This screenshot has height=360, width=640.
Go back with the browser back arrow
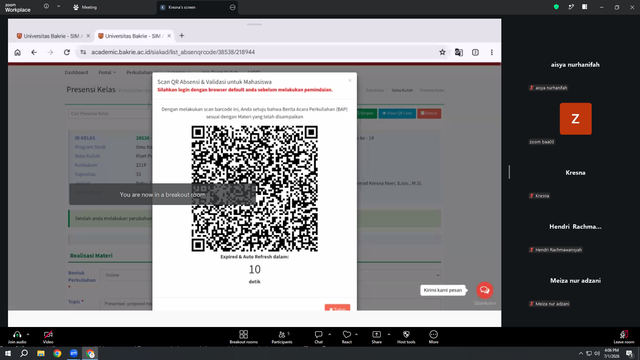pyautogui.click(x=34, y=52)
